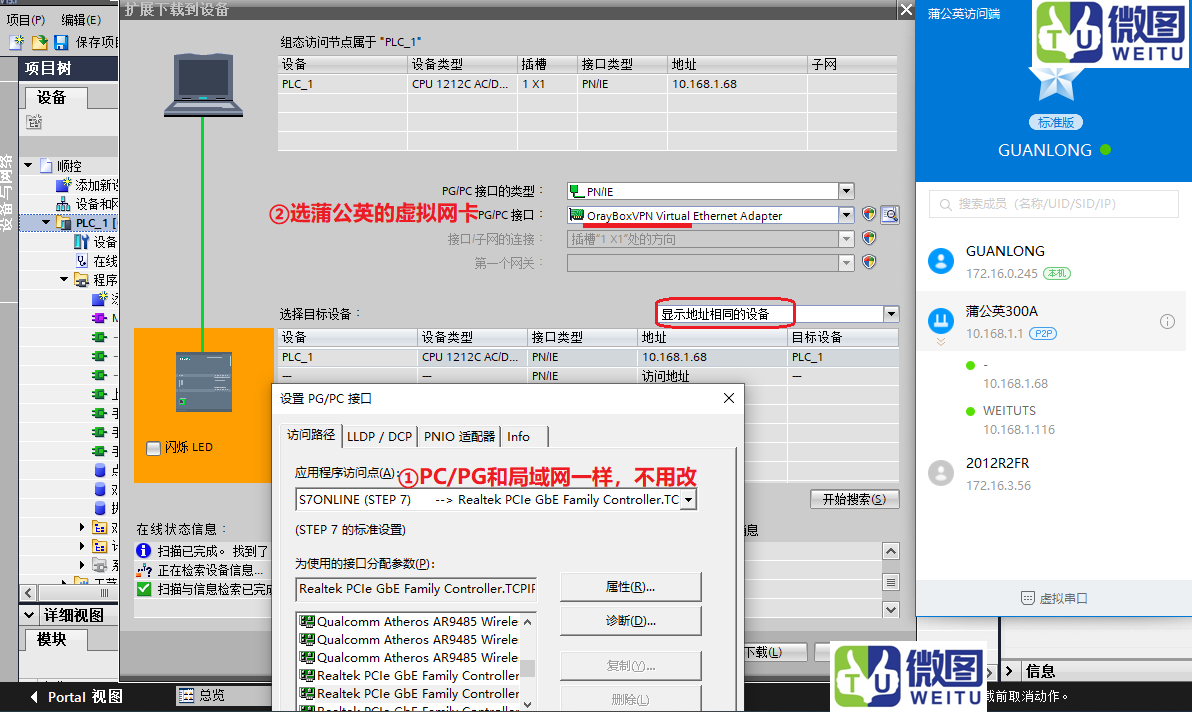Open the OrayBoxVPN Virtual Ethernet Adapter dropdown
The width and height of the screenshot is (1192, 712).
pyautogui.click(x=846, y=215)
